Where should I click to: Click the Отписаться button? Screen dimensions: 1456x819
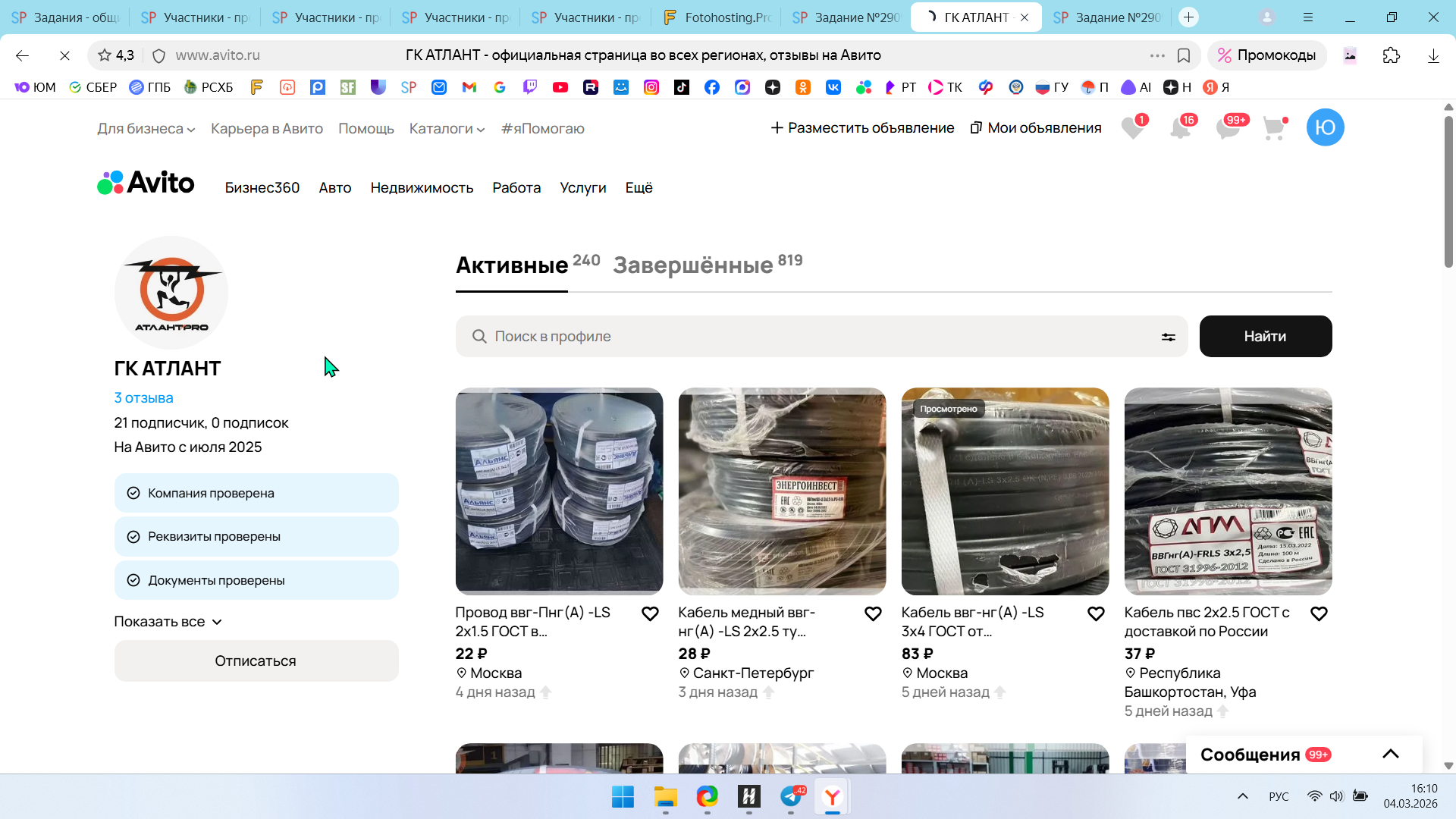click(x=256, y=661)
